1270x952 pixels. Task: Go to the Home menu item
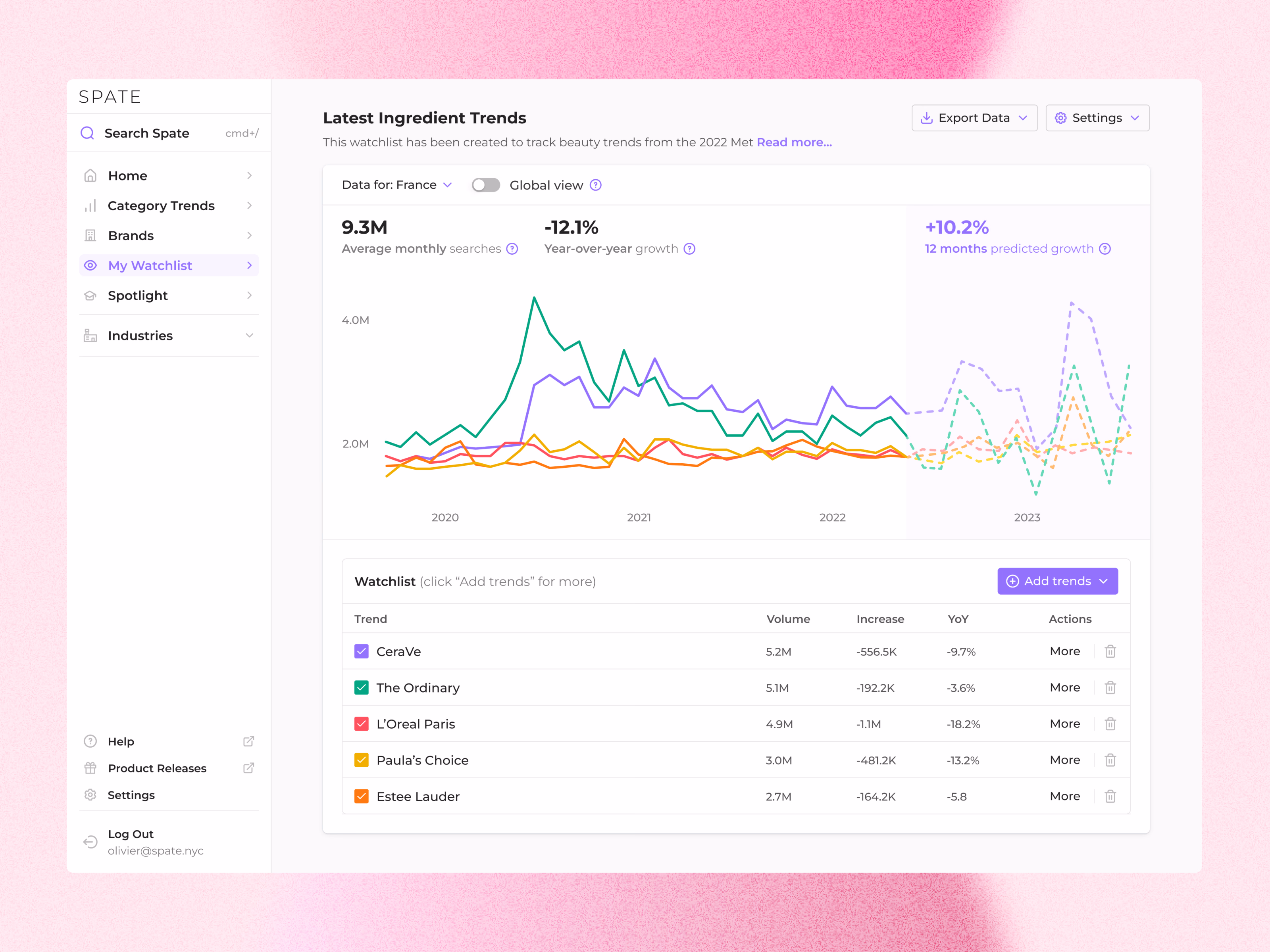point(169,176)
